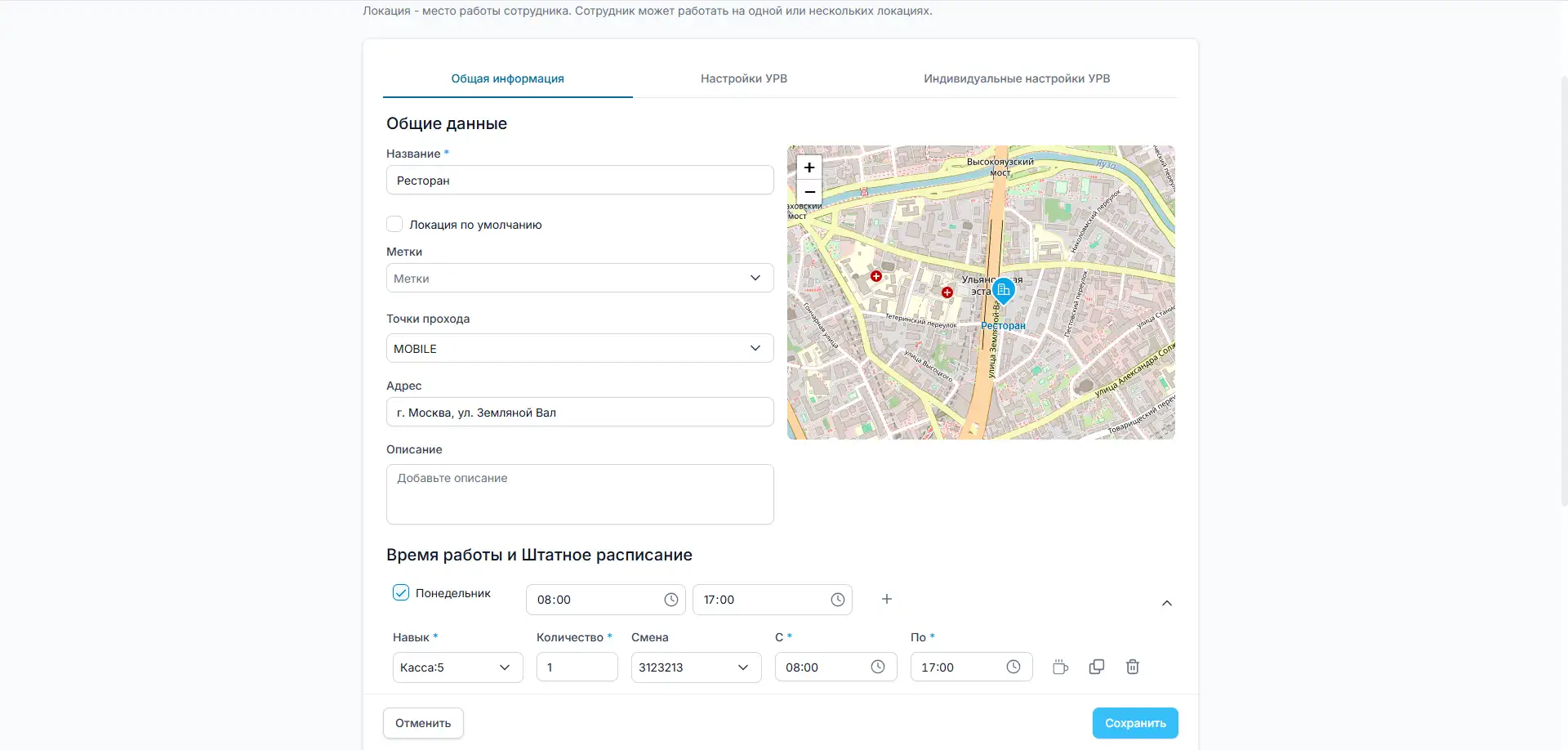Open clock picker for Monday 08:00 start
The image size is (1568, 750).
(671, 600)
